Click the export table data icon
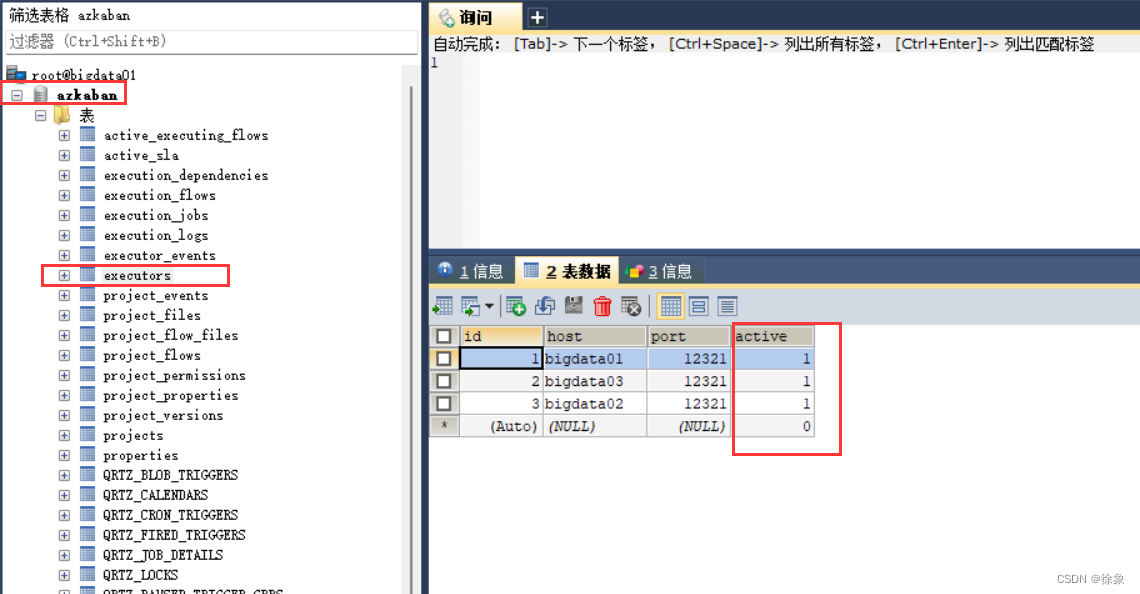The width and height of the screenshot is (1140, 594). tap(442, 306)
